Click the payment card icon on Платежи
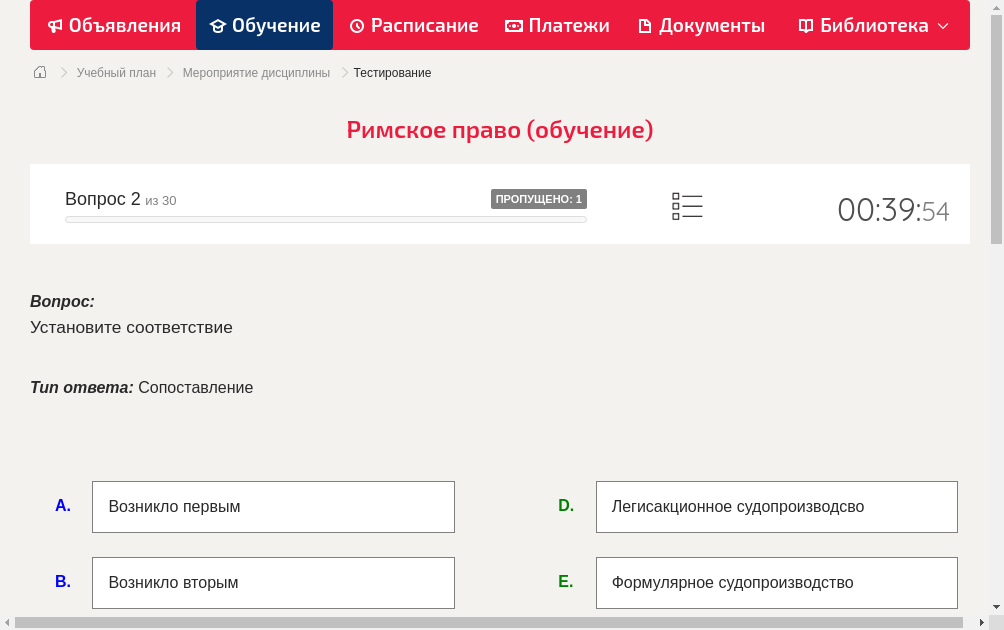This screenshot has width=1004, height=630. coord(514,25)
